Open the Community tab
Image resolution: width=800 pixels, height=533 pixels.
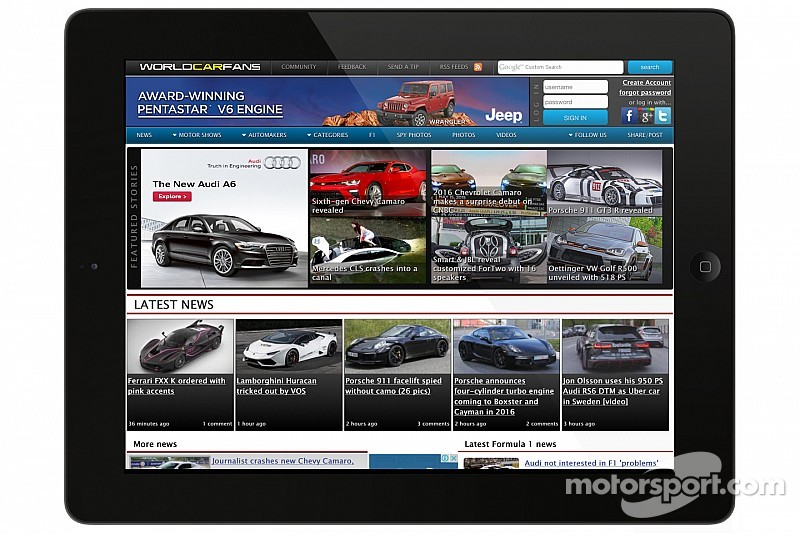298,67
